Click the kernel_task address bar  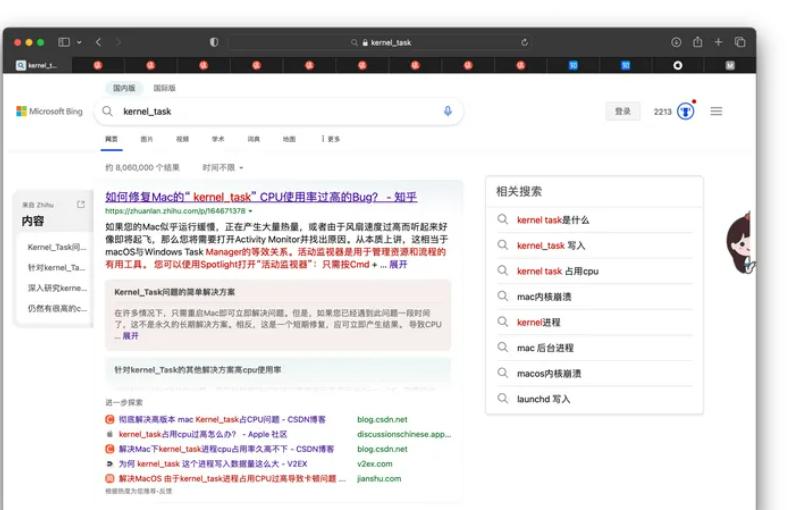380,43
